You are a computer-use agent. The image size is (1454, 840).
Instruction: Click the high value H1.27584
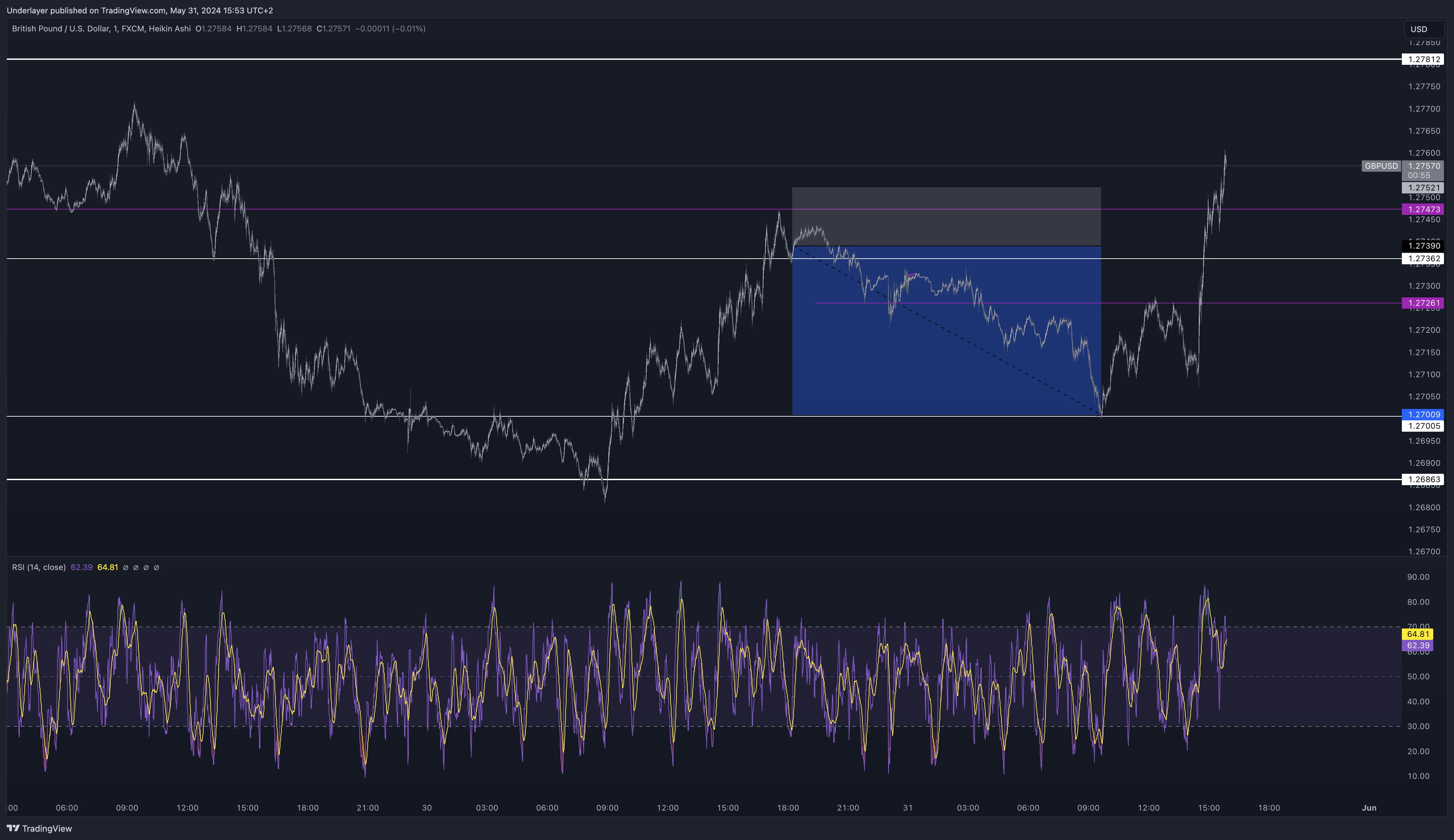[254, 29]
